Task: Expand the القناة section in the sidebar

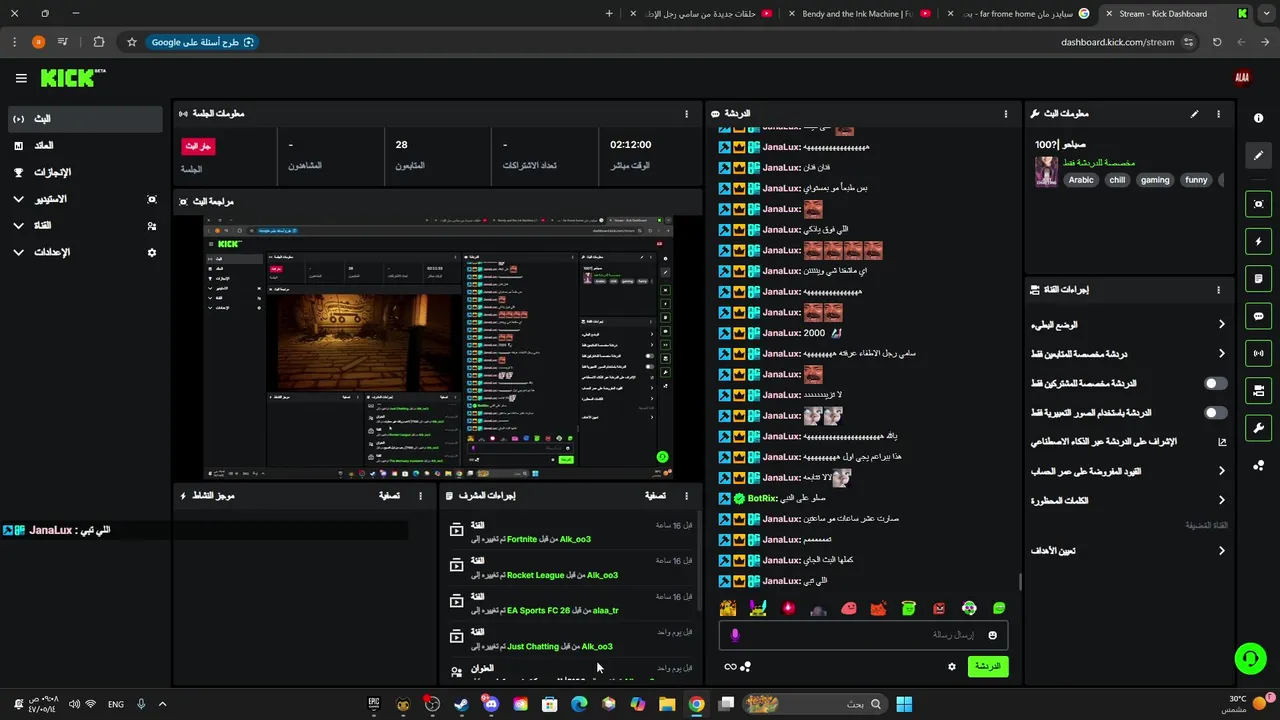Action: (x=85, y=226)
